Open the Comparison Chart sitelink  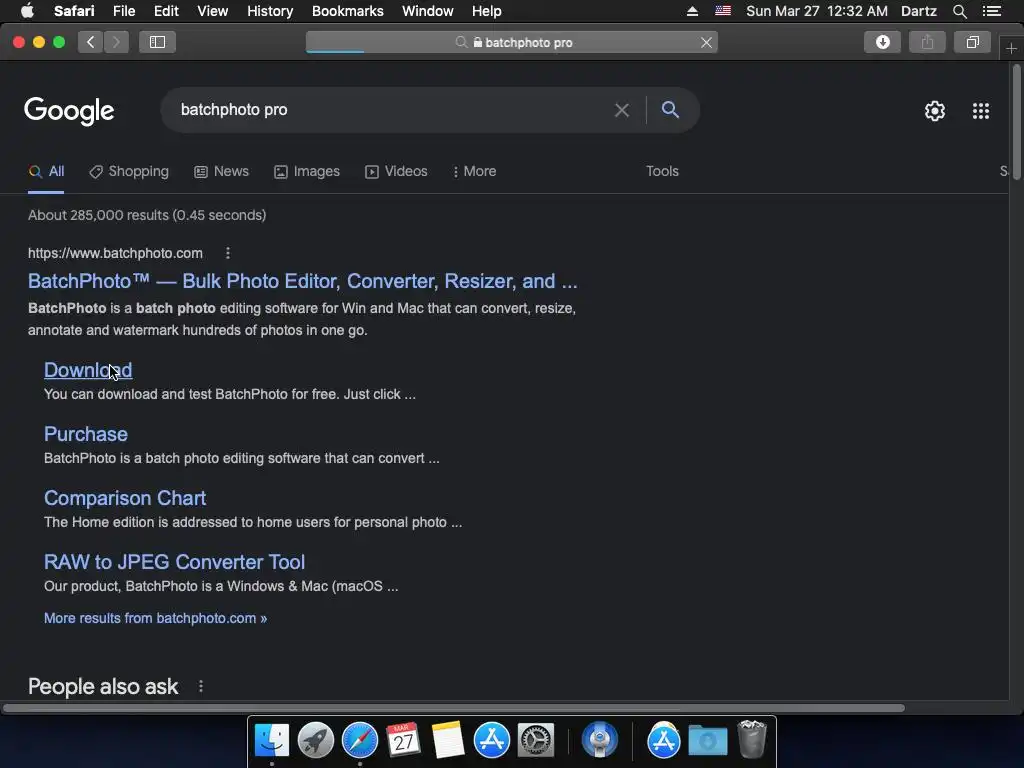[x=125, y=498]
